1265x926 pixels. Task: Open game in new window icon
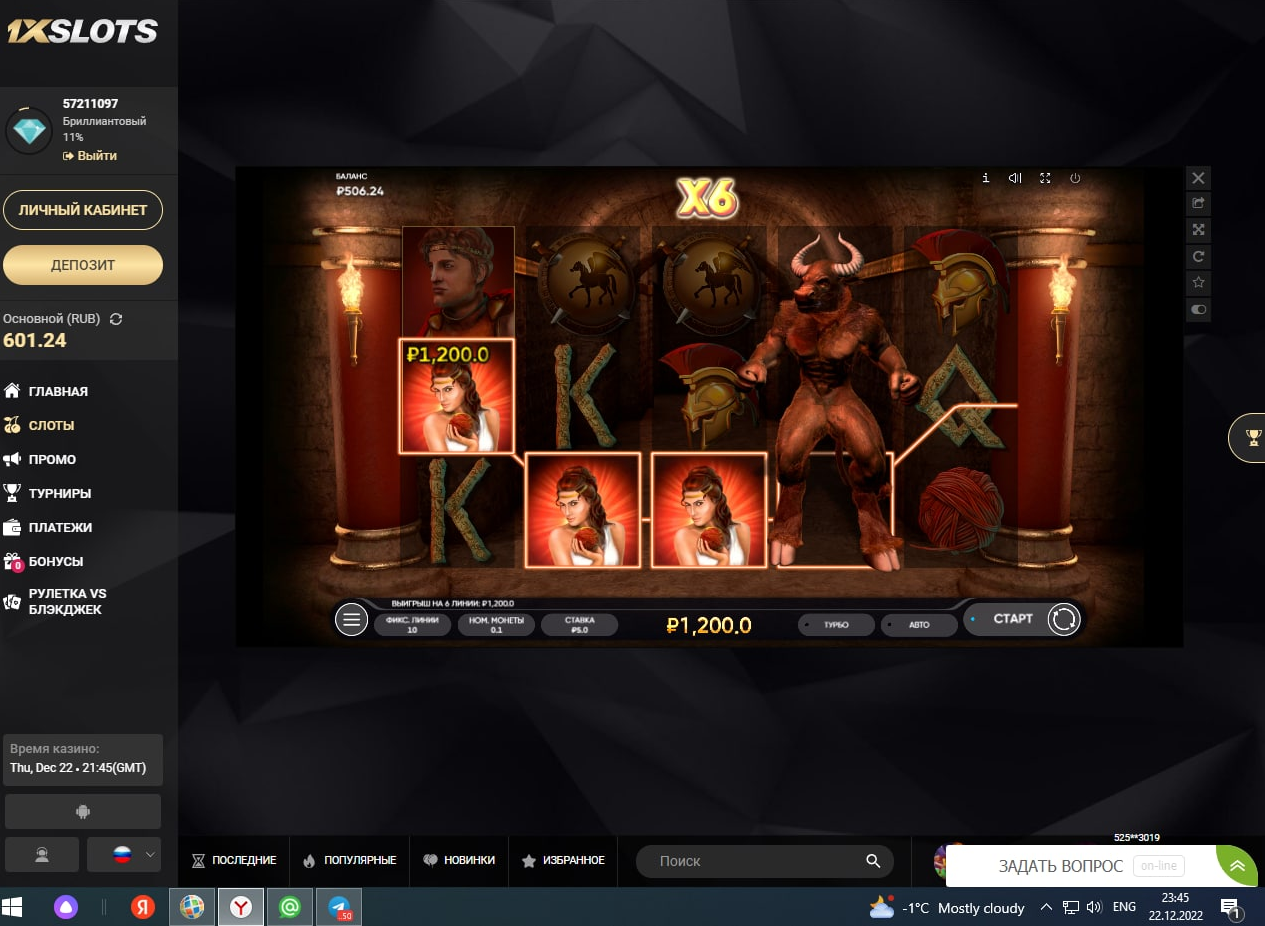[1199, 204]
